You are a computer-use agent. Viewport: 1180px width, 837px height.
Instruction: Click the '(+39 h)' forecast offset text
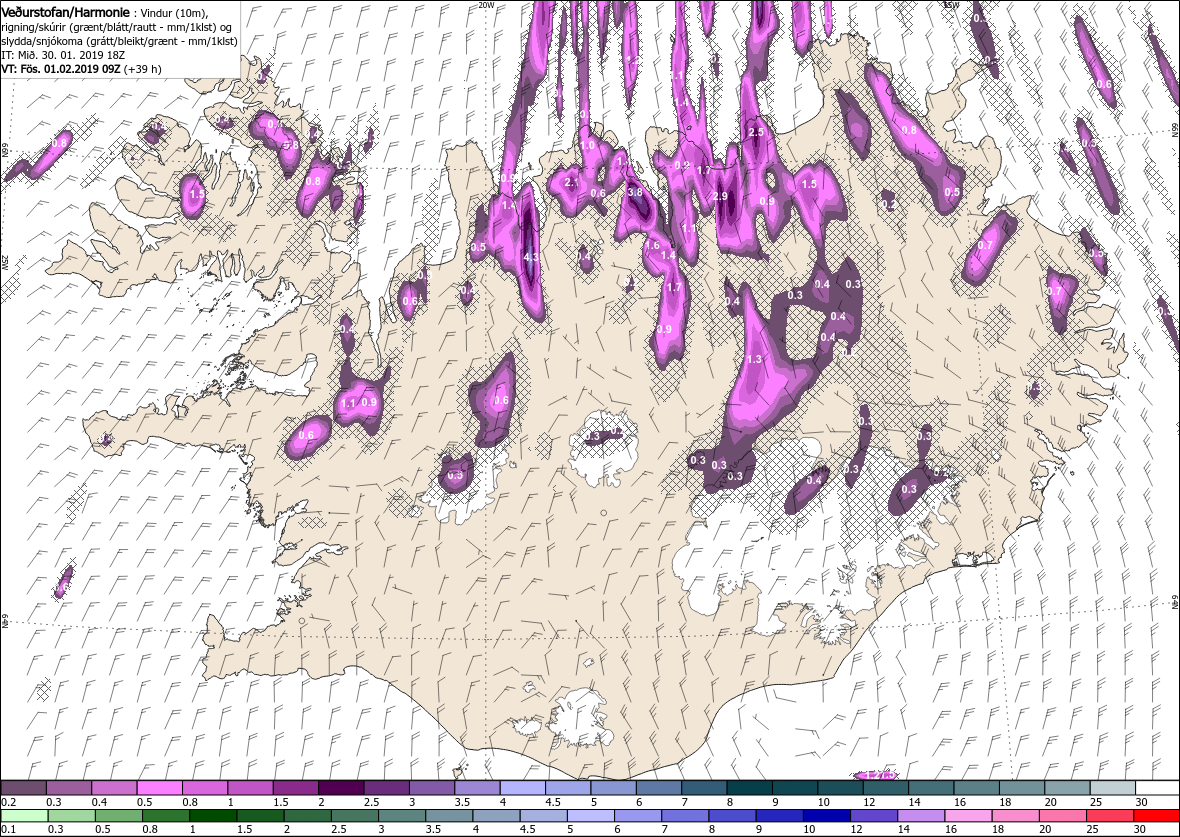coord(142,68)
